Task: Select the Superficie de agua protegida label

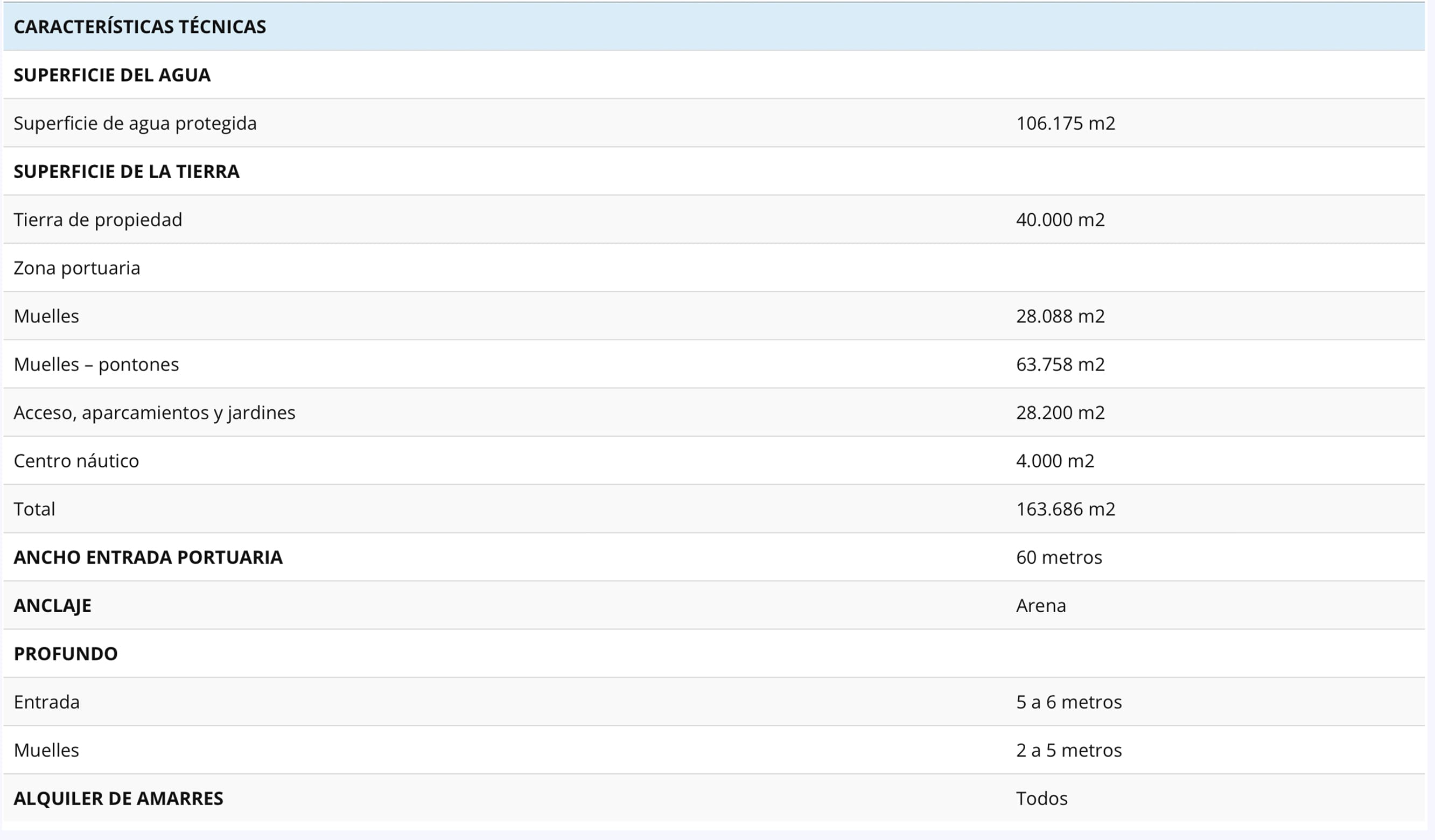Action: point(135,124)
